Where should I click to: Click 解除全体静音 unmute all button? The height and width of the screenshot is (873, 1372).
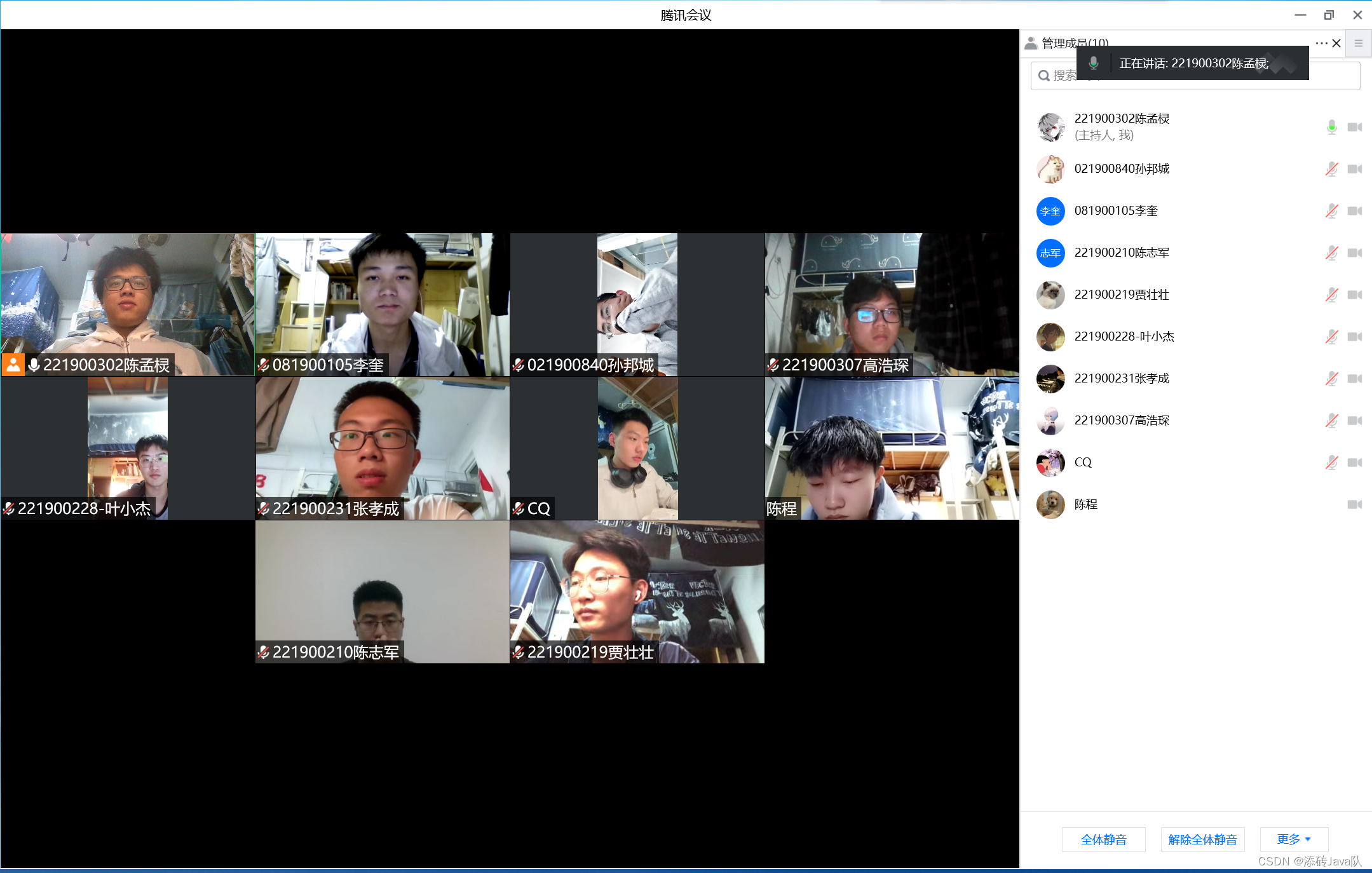tap(1202, 839)
